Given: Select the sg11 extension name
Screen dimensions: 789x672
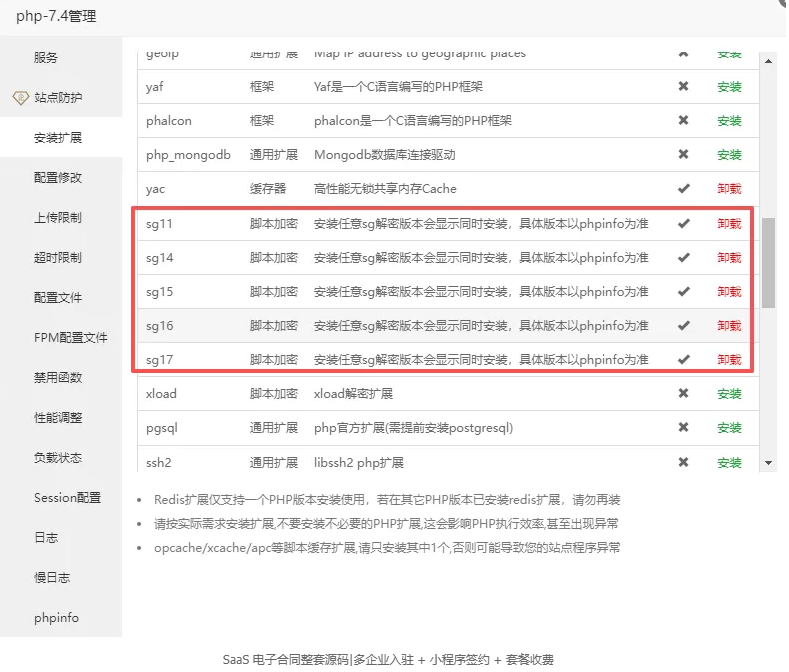Looking at the screenshot, I should pos(159,223).
